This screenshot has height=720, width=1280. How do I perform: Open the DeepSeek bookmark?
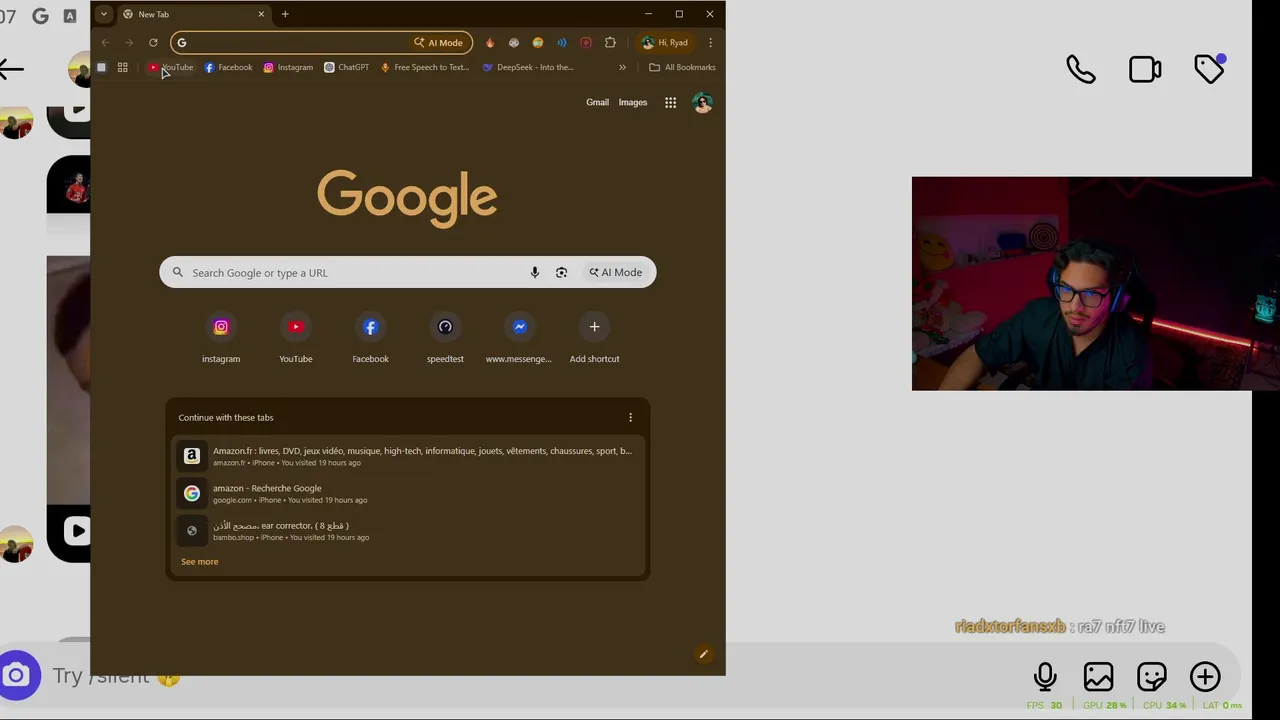[528, 67]
